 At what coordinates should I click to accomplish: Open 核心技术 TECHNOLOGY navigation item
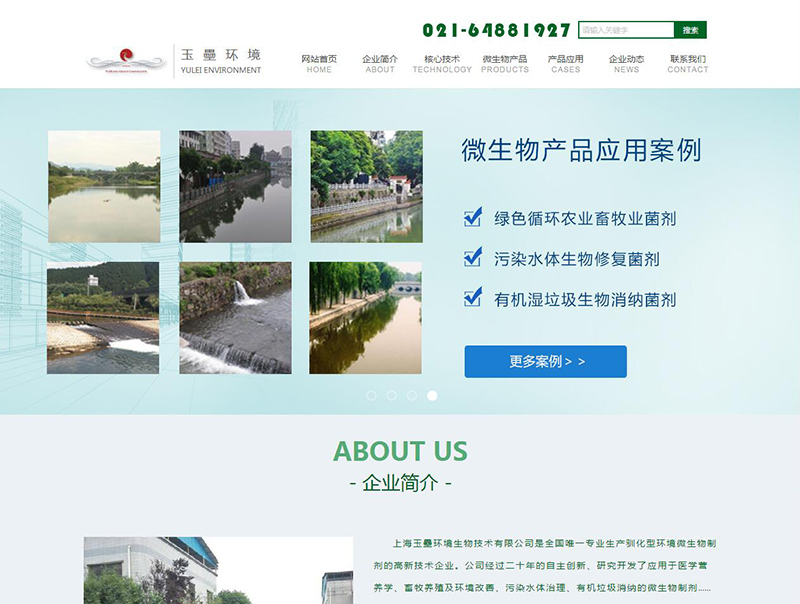click(x=442, y=64)
